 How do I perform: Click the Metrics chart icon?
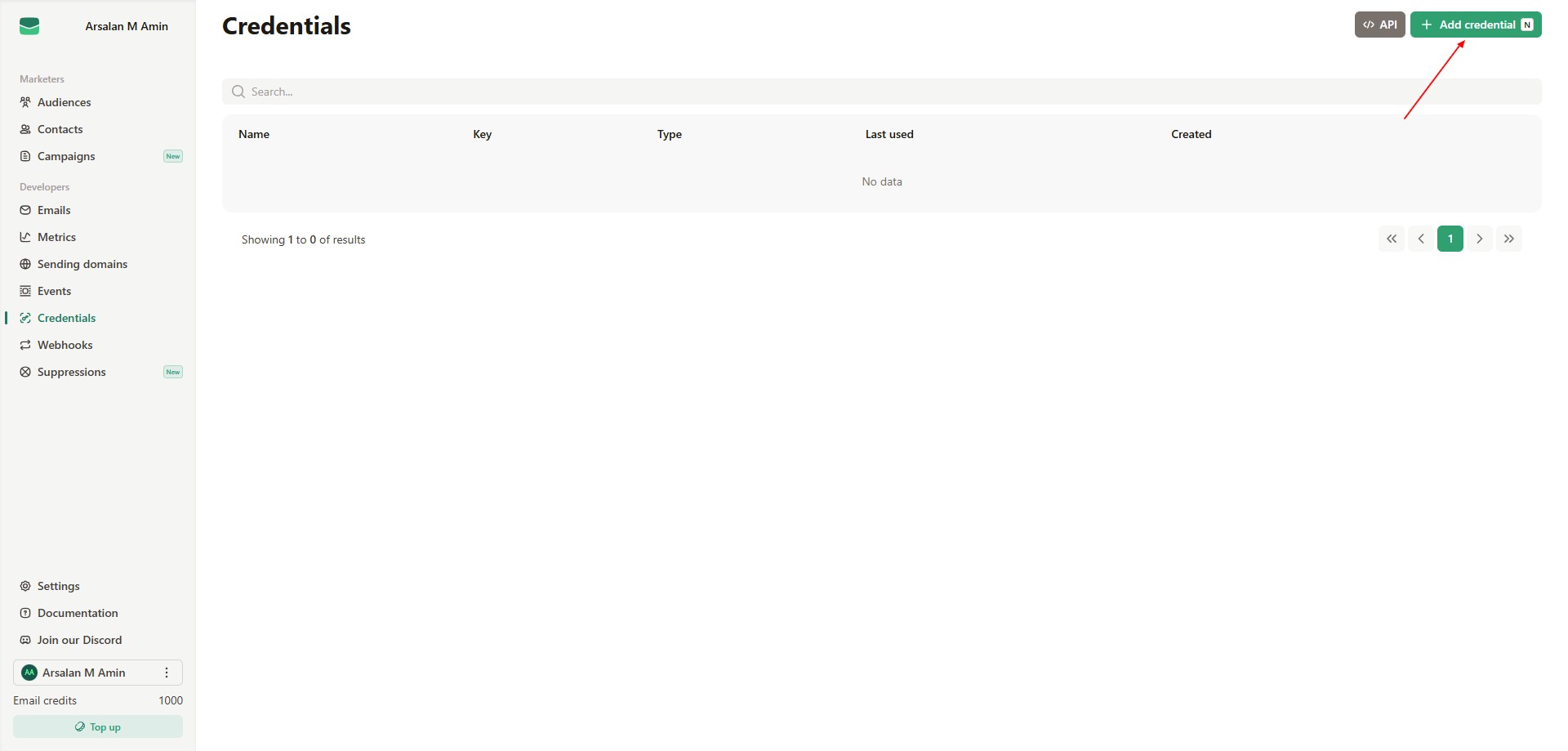(25, 237)
